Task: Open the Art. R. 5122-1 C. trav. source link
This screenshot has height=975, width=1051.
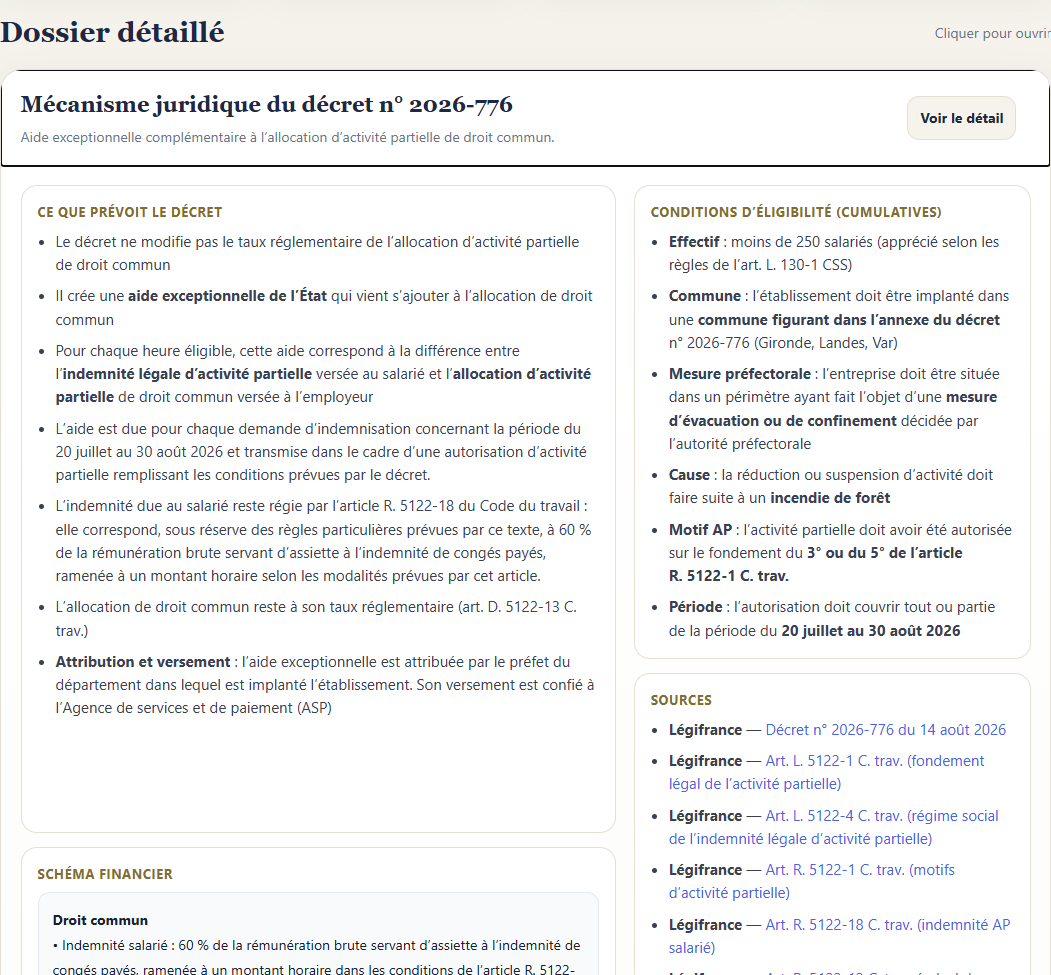Action: (x=812, y=881)
